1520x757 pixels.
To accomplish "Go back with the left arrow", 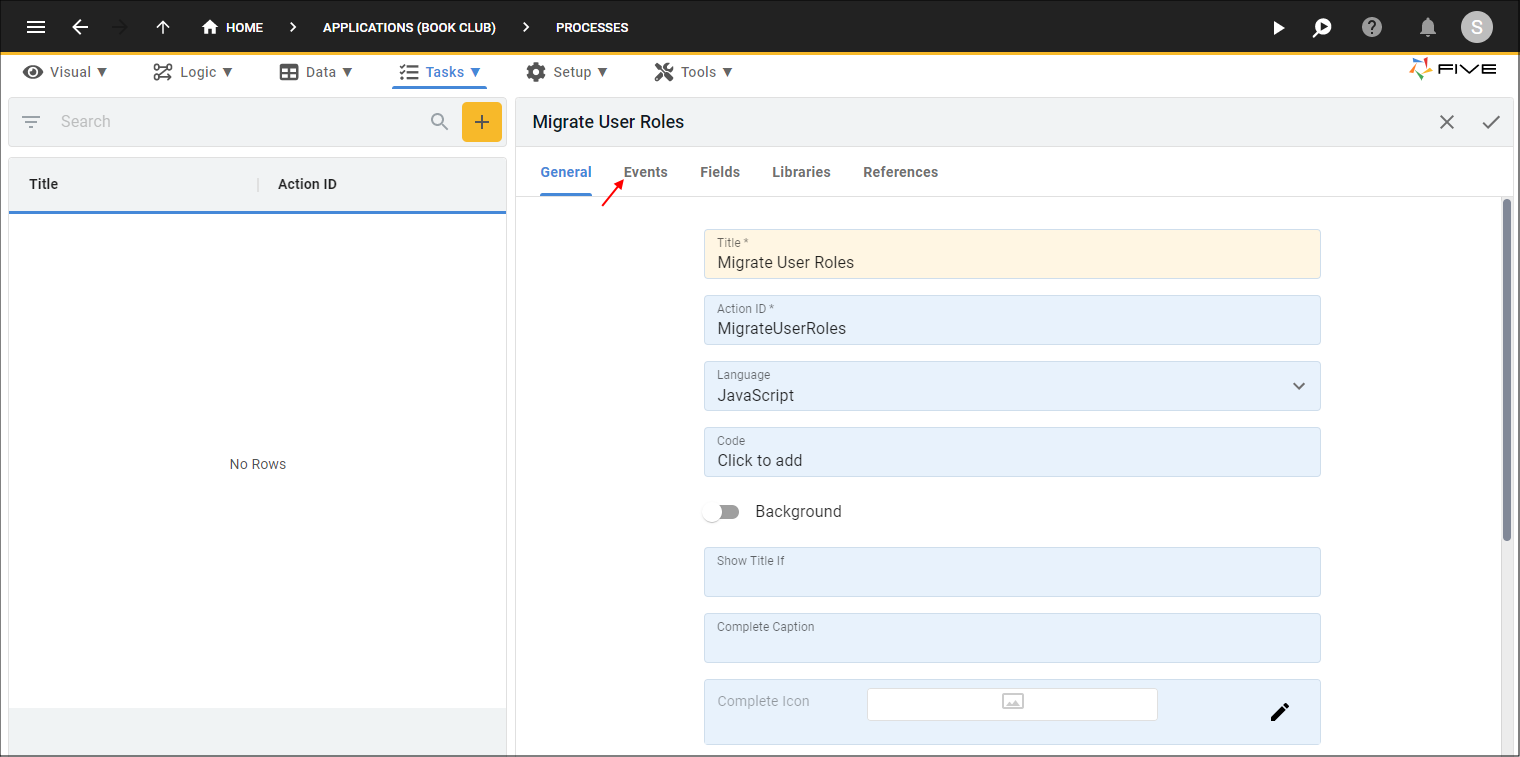I will pyautogui.click(x=80, y=27).
